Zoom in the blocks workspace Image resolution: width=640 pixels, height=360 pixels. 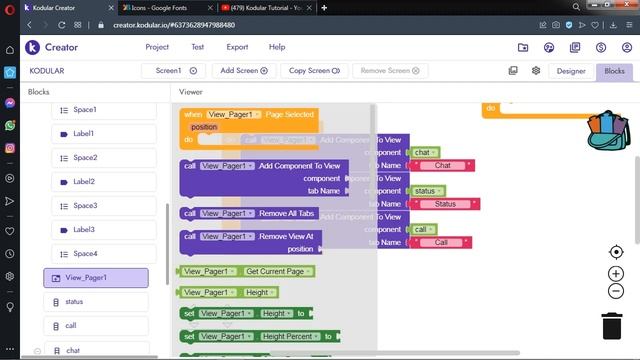[616, 273]
